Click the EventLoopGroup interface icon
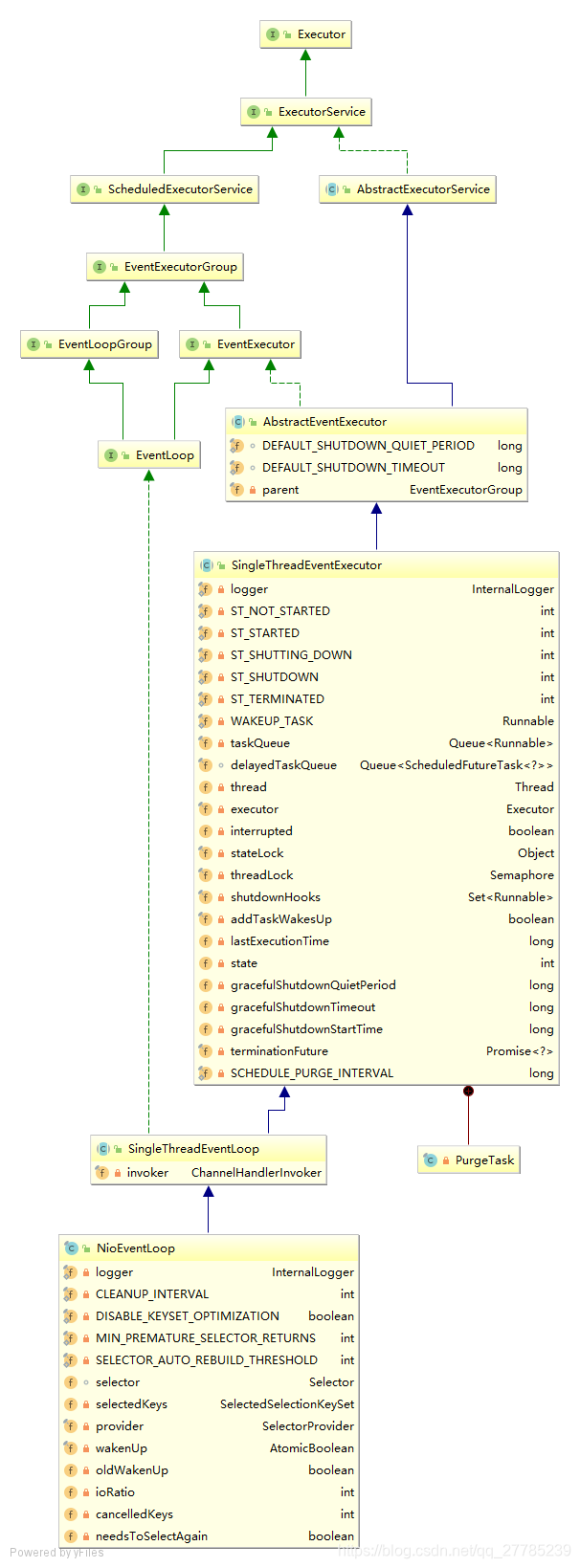 click(x=33, y=344)
